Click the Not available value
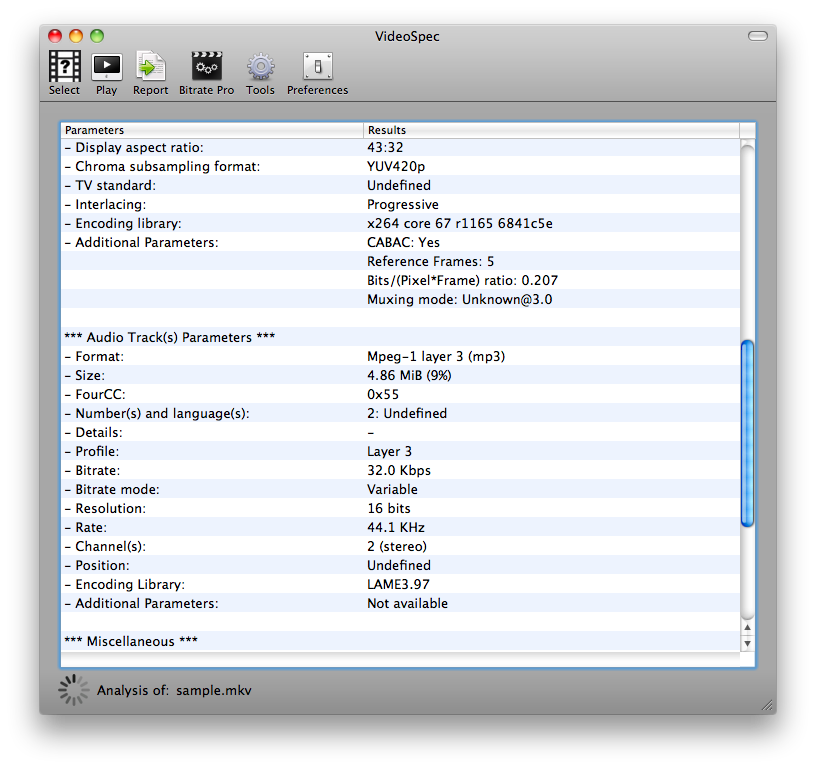The width and height of the screenshot is (816, 769). (407, 603)
